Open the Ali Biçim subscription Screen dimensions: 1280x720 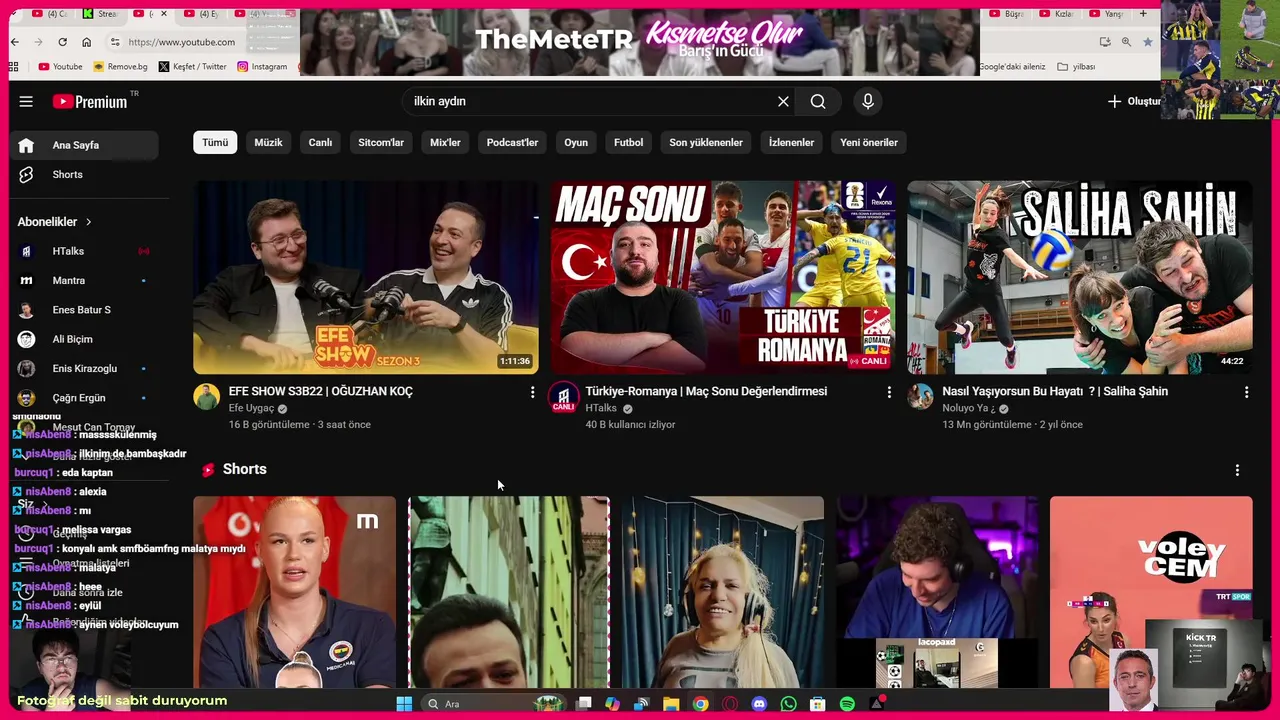tap(84, 339)
